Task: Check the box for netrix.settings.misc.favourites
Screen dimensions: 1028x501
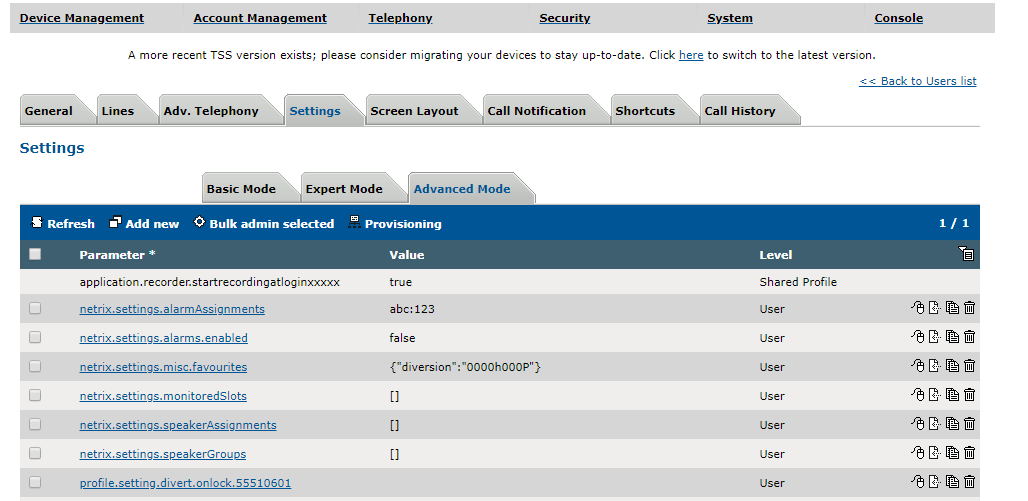Action: (35, 366)
